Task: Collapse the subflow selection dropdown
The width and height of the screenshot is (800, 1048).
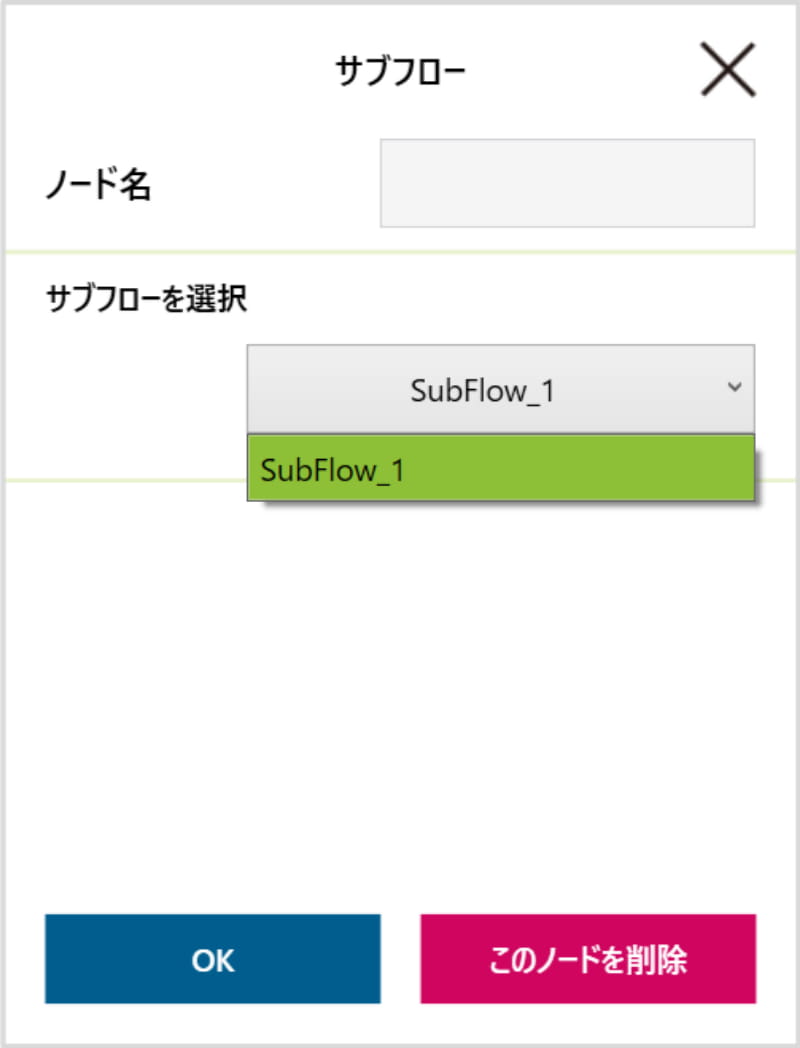Action: pyautogui.click(x=500, y=389)
